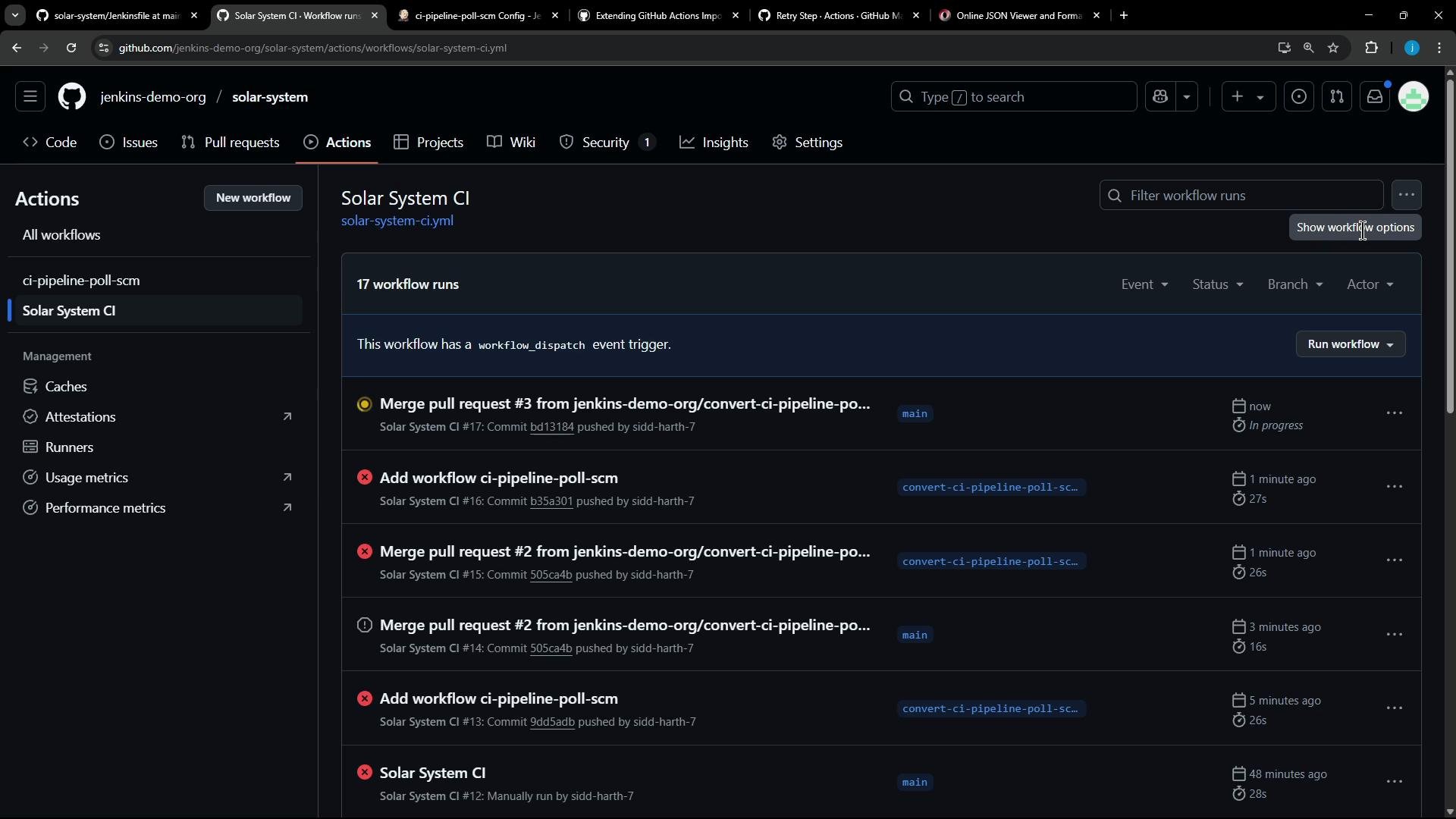Click the GitHub Octocat logo
Viewport: 1456px width, 819px height.
pos(72,97)
